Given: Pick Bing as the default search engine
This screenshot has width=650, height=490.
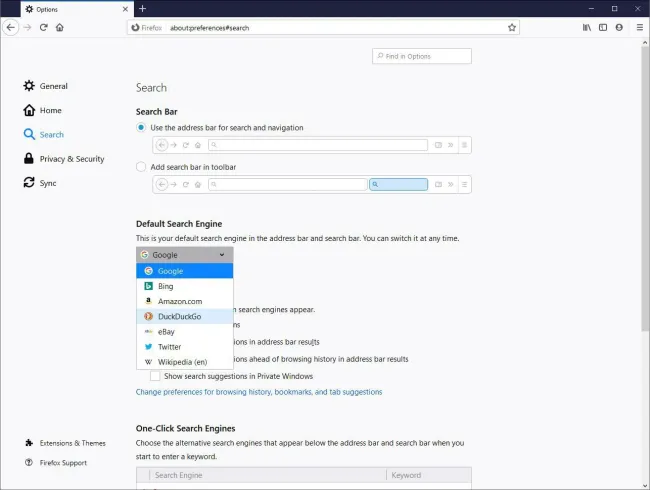Looking at the screenshot, I should pyautogui.click(x=165, y=286).
